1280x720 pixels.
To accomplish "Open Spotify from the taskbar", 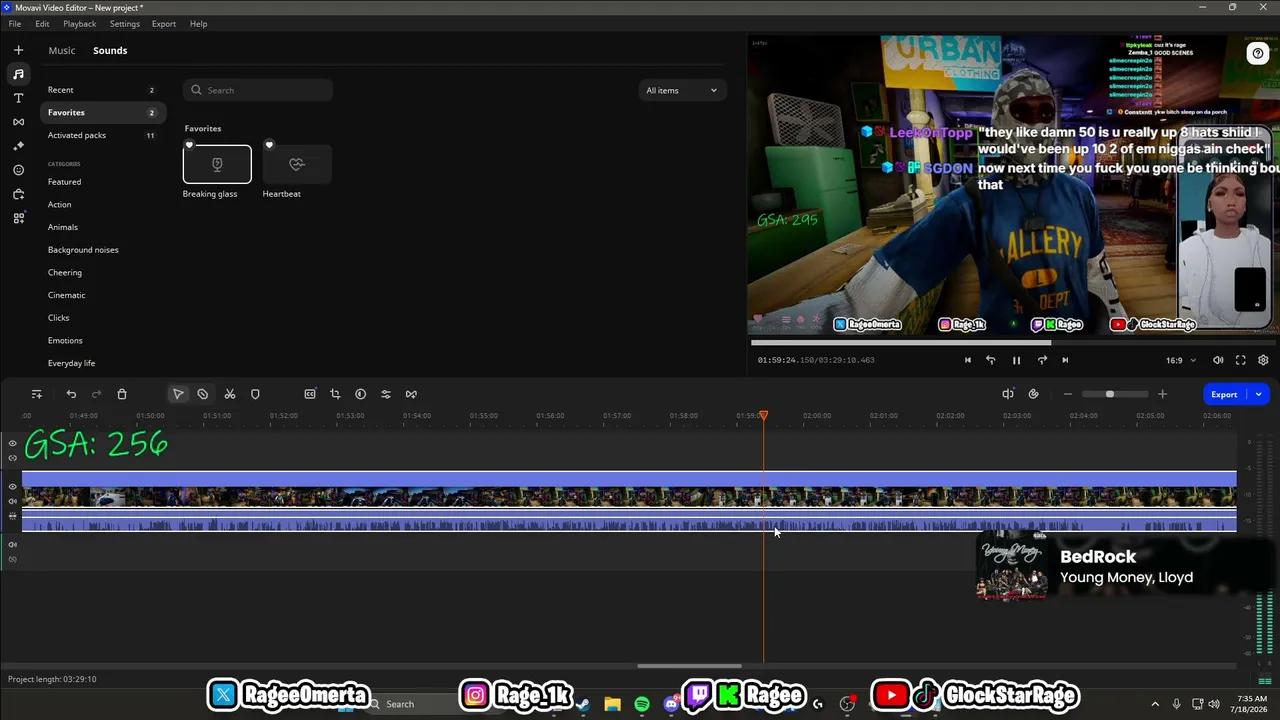I will pos(642,704).
